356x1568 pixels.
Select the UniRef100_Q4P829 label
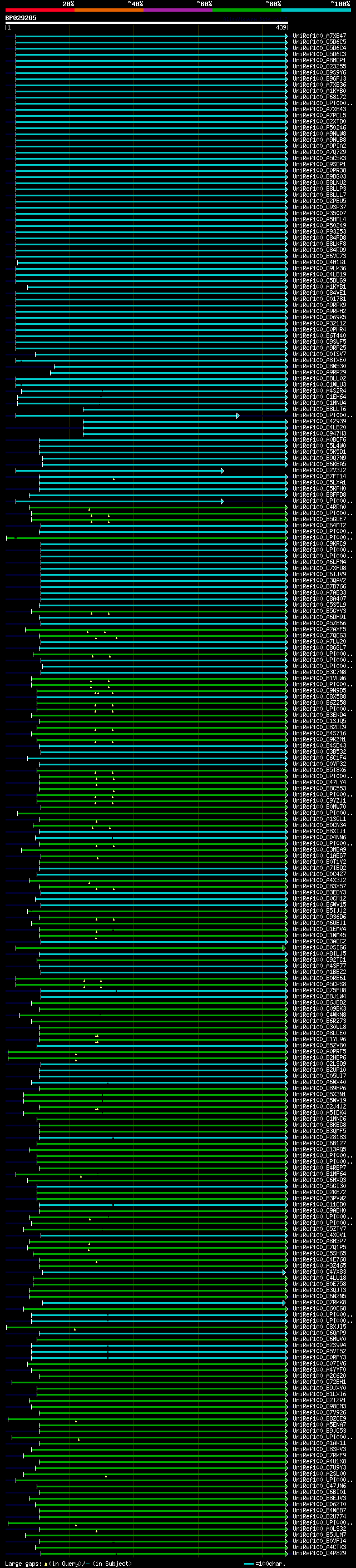[319, 1553]
